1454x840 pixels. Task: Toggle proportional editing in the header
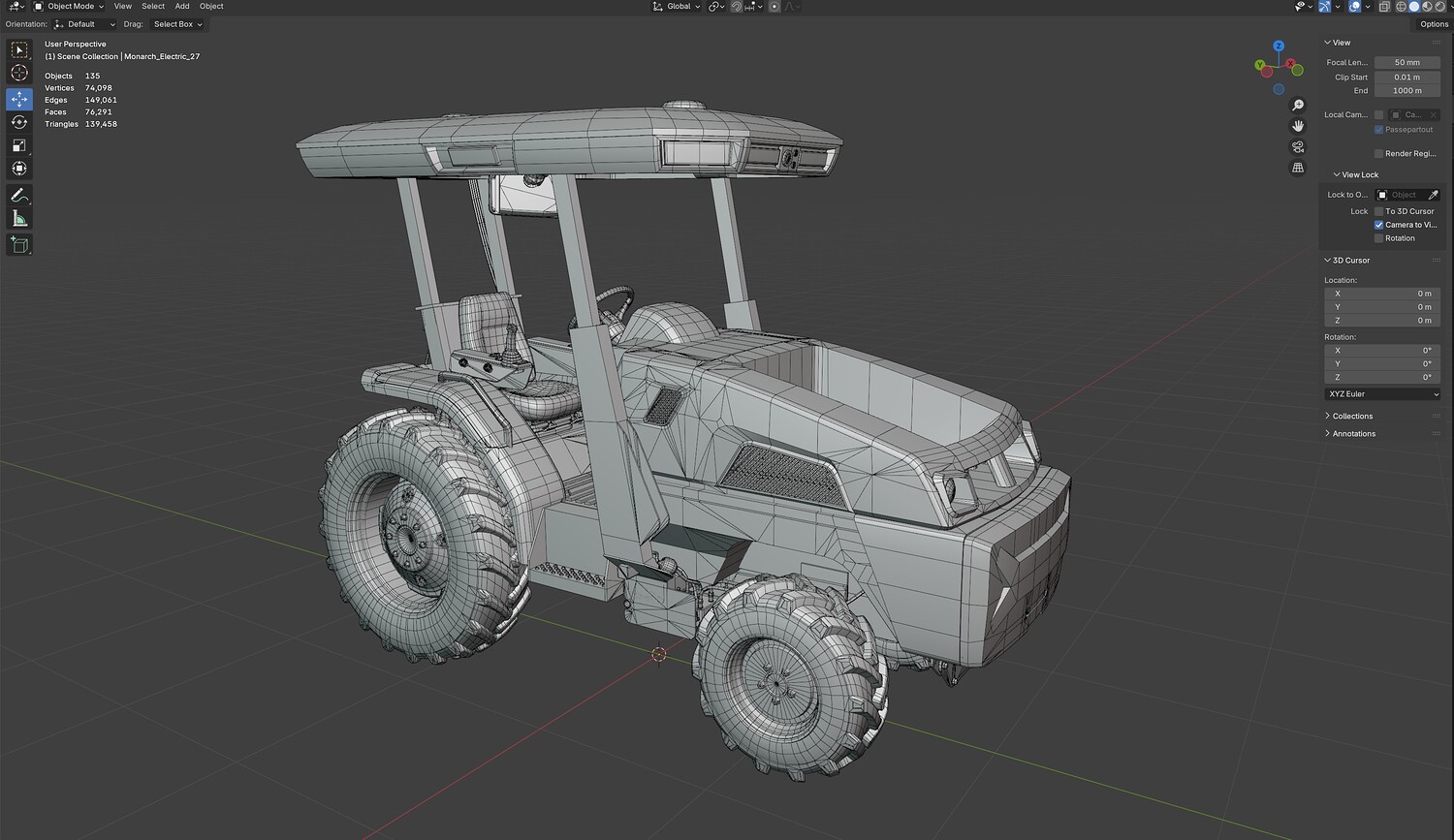pos(774,7)
